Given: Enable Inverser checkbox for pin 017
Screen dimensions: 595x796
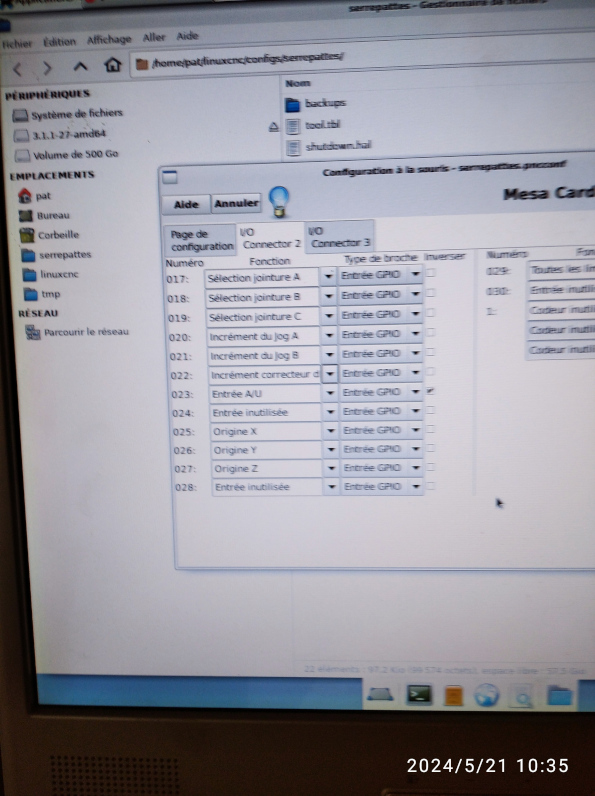Looking at the screenshot, I should [x=431, y=273].
